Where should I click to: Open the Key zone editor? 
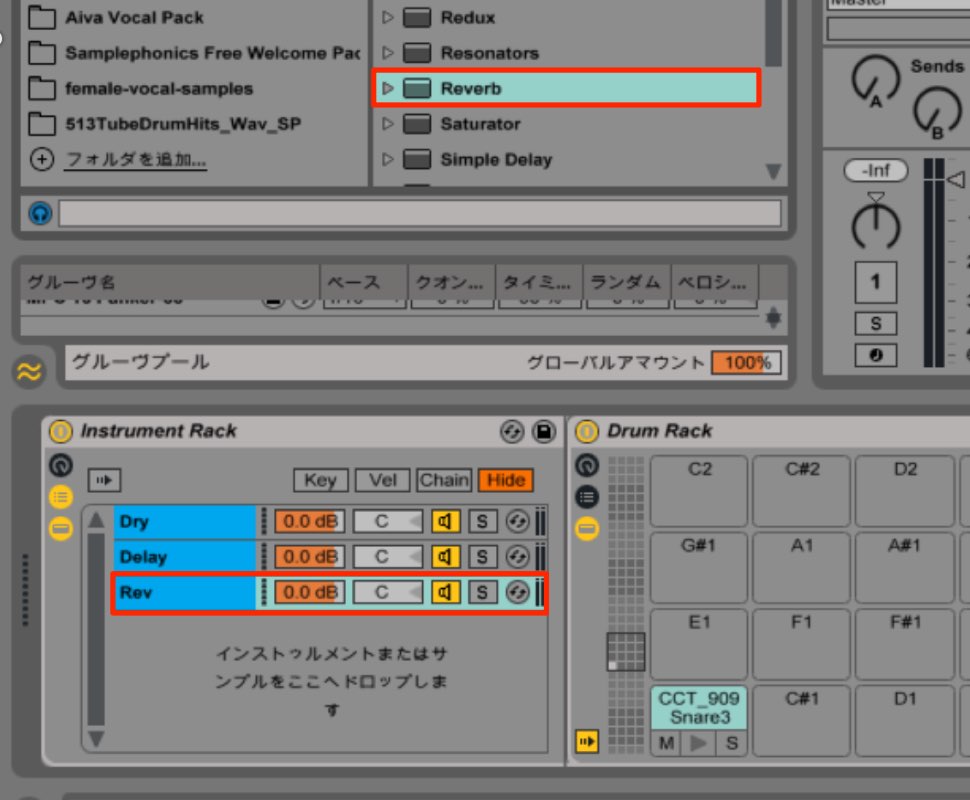pyautogui.click(x=320, y=480)
